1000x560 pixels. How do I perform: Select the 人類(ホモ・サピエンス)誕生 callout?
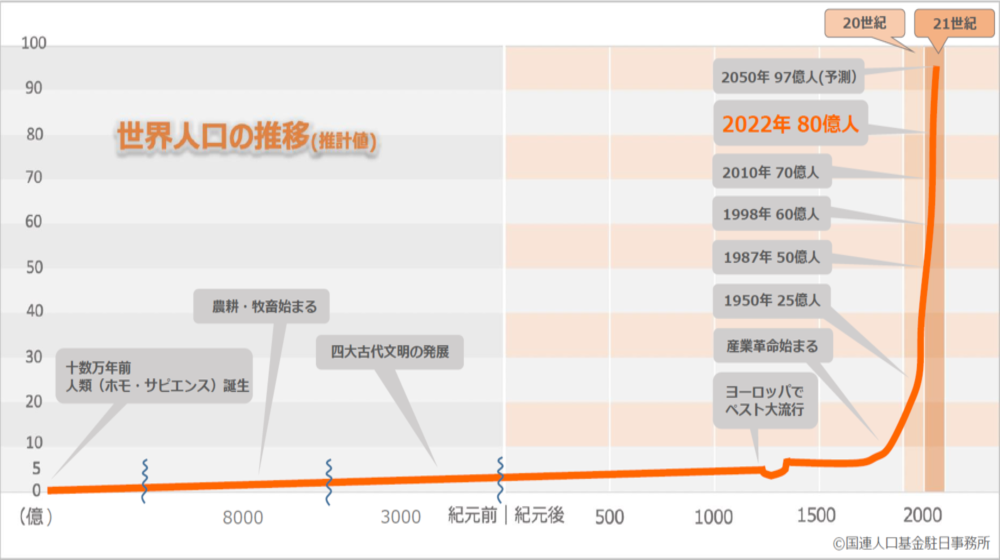(153, 375)
